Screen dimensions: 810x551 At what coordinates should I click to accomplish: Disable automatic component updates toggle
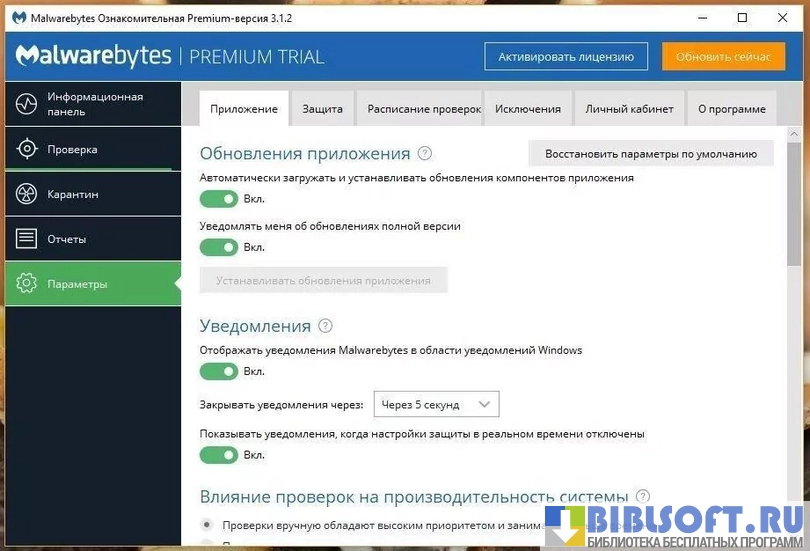[219, 199]
